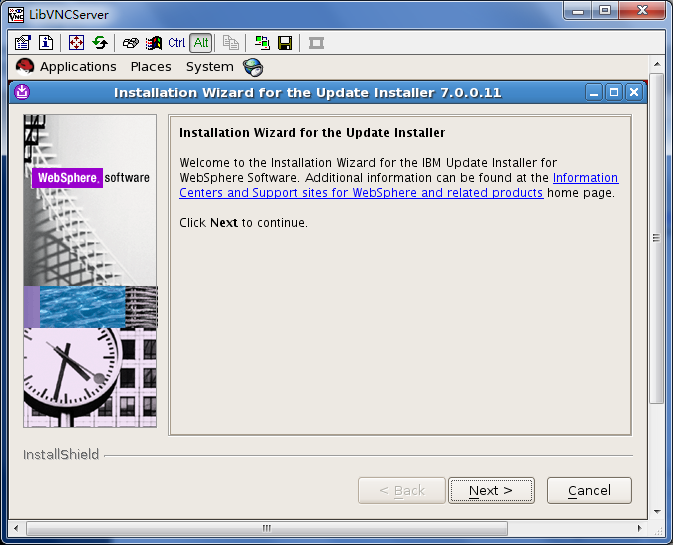673x545 pixels.
Task: Click the WebSphere software banner image
Action: pyautogui.click(x=90, y=271)
